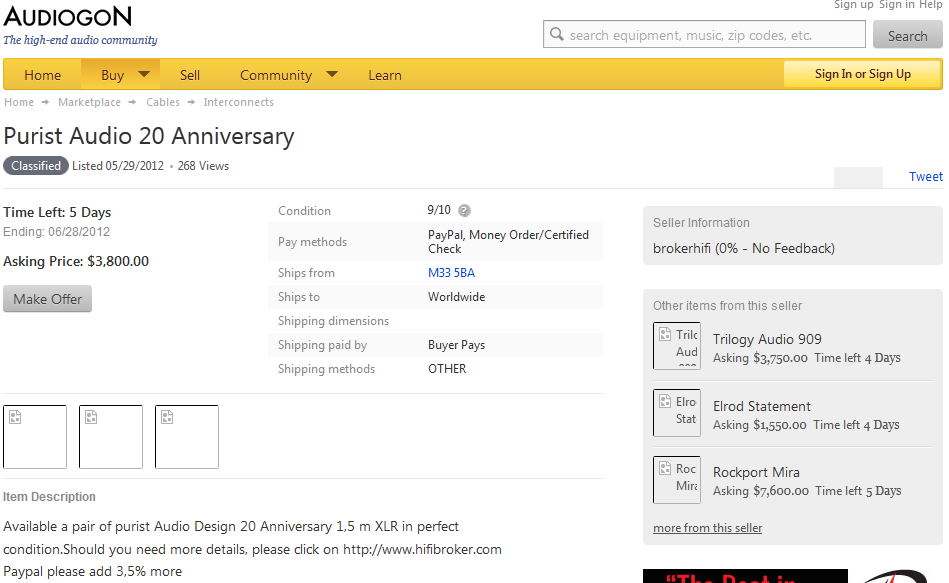Open the Sell menu item

click(x=189, y=75)
